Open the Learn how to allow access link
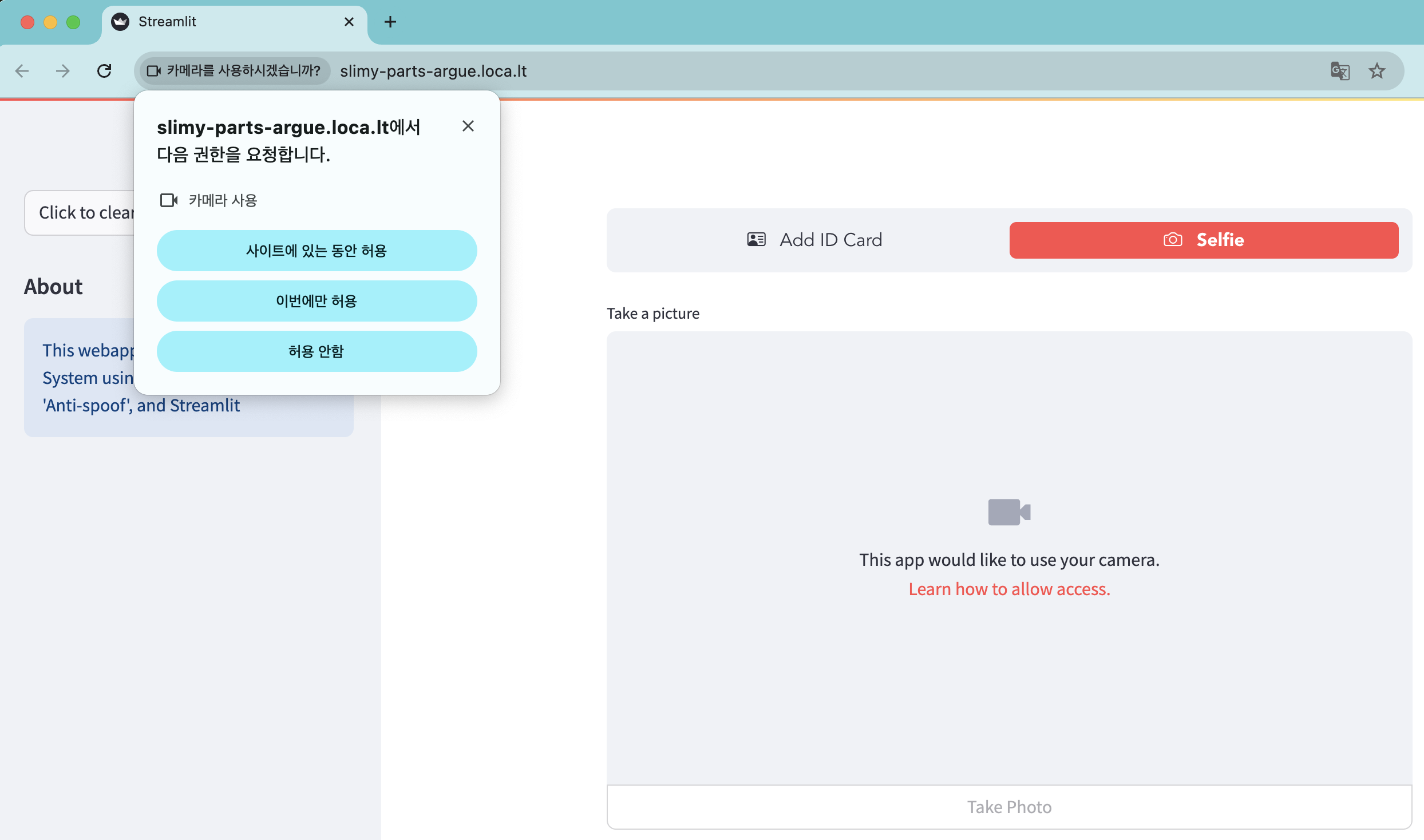This screenshot has height=840, width=1424. coord(1009,589)
